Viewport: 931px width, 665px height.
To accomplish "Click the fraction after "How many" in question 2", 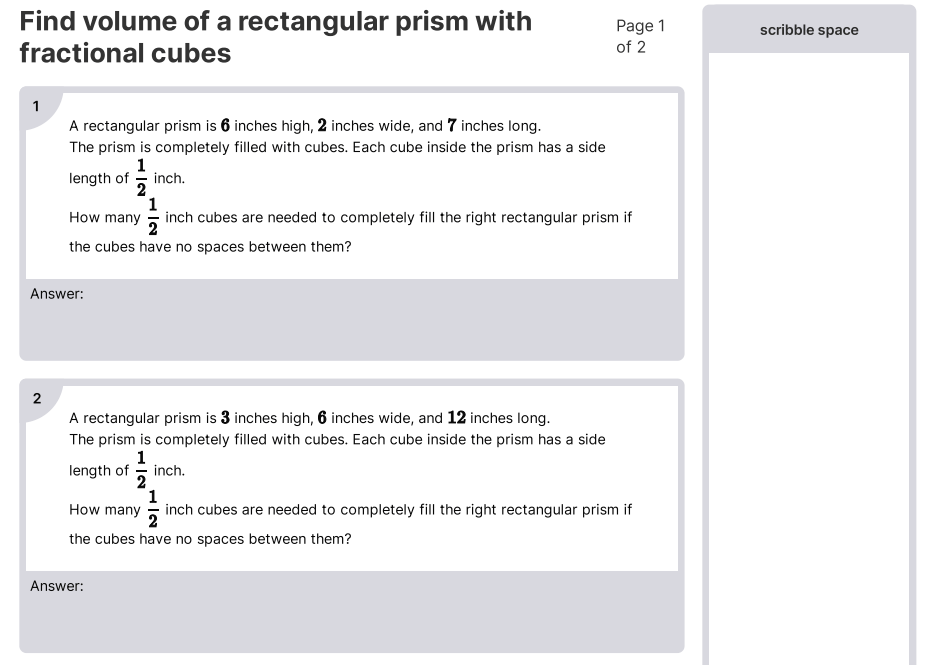I will click(x=153, y=508).
